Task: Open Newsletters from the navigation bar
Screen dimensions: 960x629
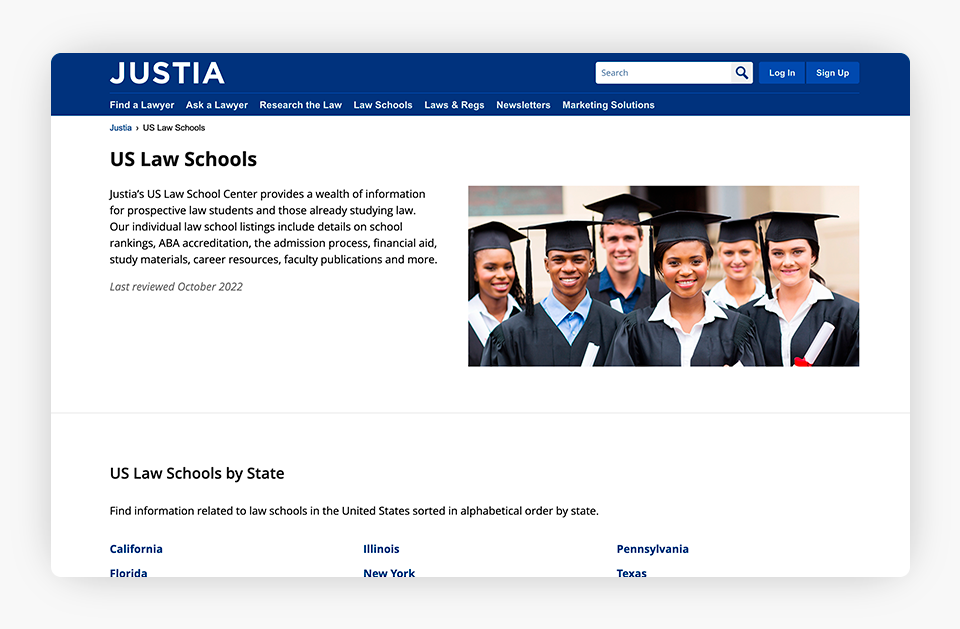Action: (523, 105)
